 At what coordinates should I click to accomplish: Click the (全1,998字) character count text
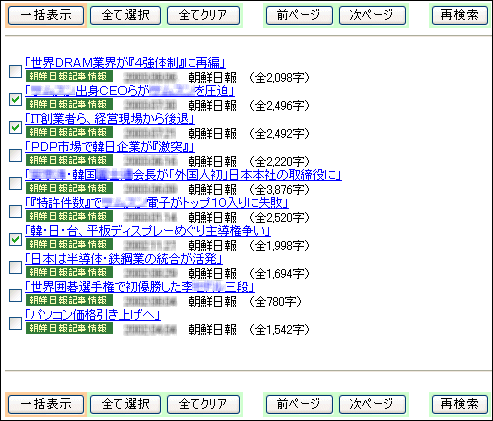click(279, 246)
